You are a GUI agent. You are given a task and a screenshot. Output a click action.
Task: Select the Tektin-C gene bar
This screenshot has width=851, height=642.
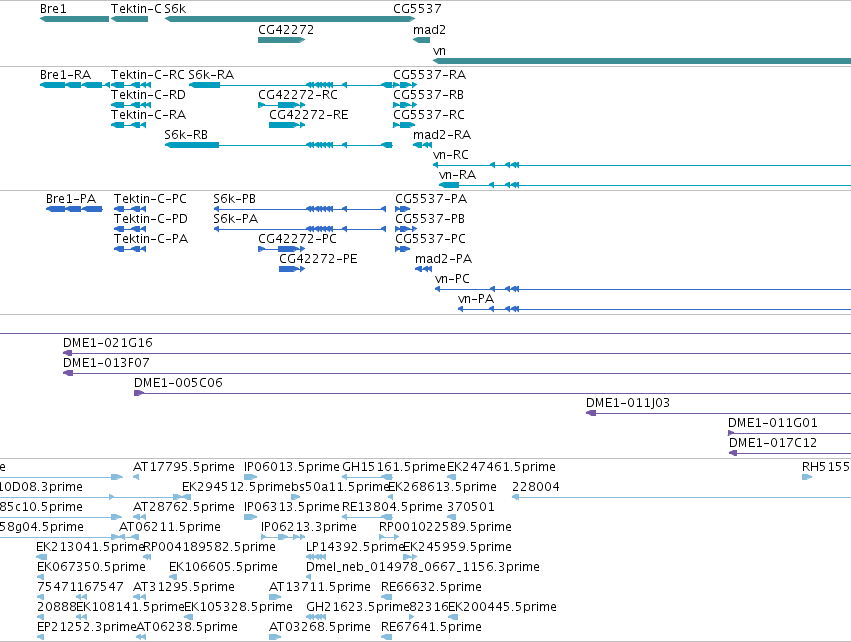(129, 19)
